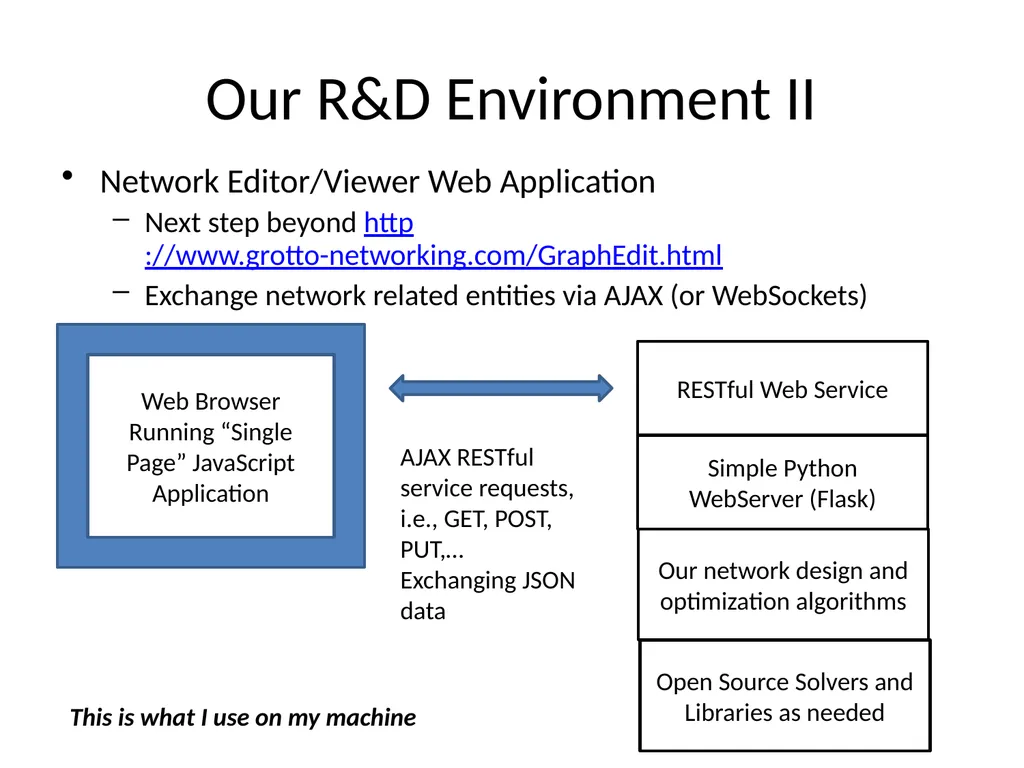Screen dimensions: 1024x768
Task: Click the Web Browser Single Page JavaScript Application box
Action: click(x=211, y=446)
